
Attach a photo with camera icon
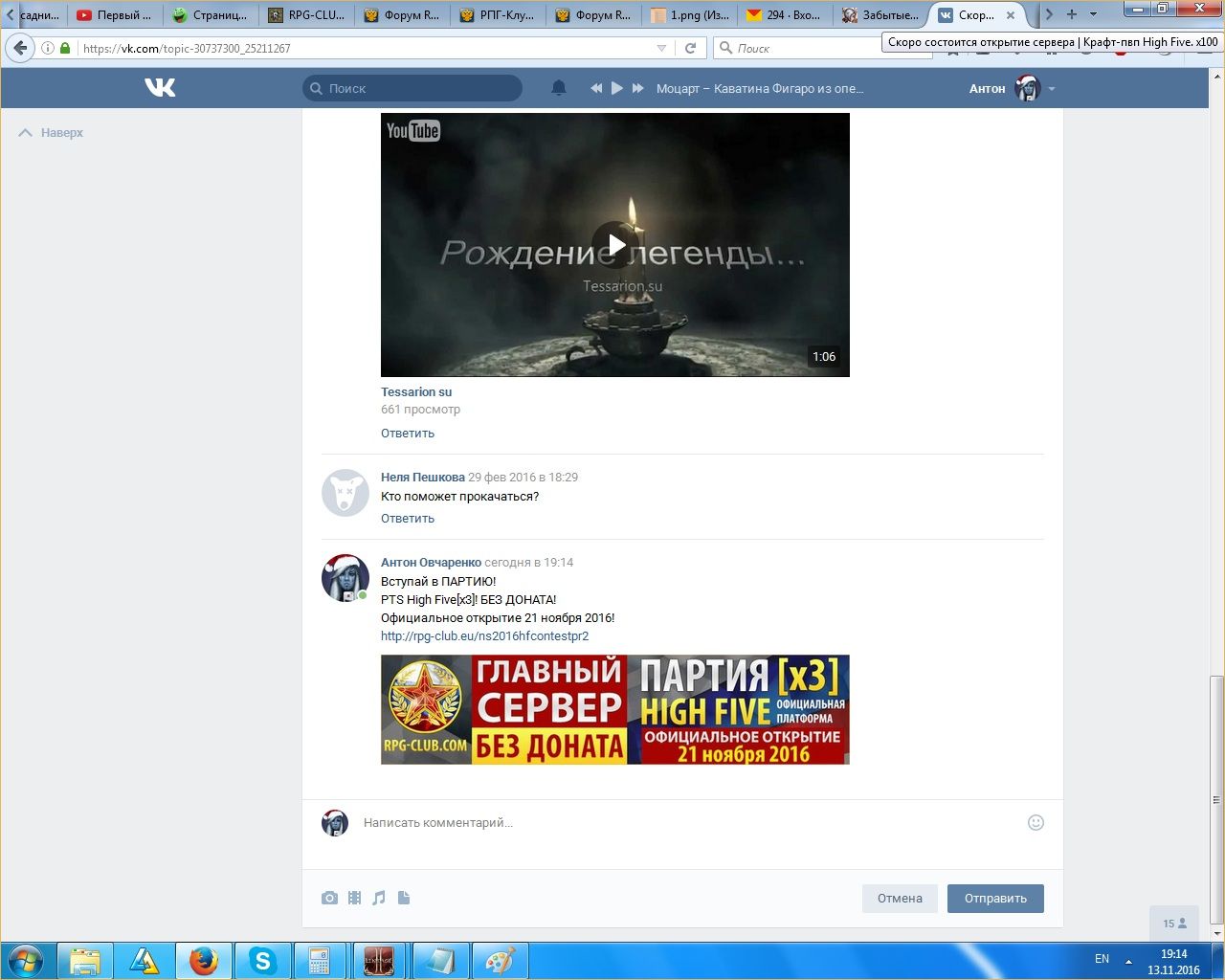tap(330, 898)
